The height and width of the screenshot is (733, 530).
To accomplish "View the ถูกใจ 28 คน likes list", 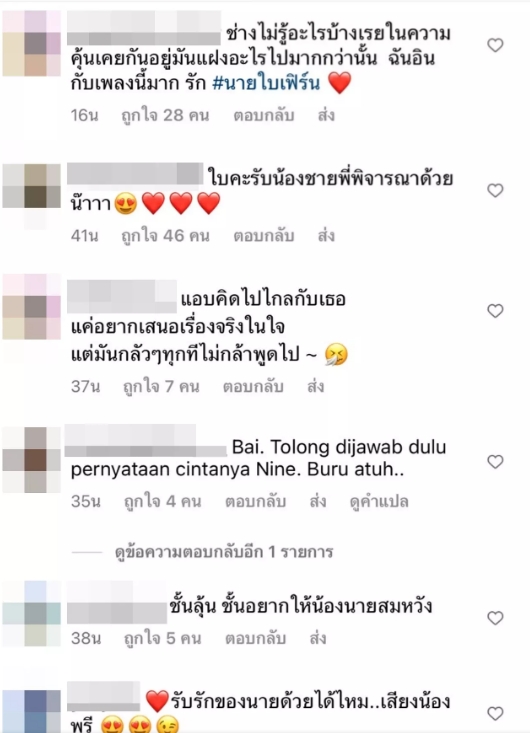I will 165,115.
